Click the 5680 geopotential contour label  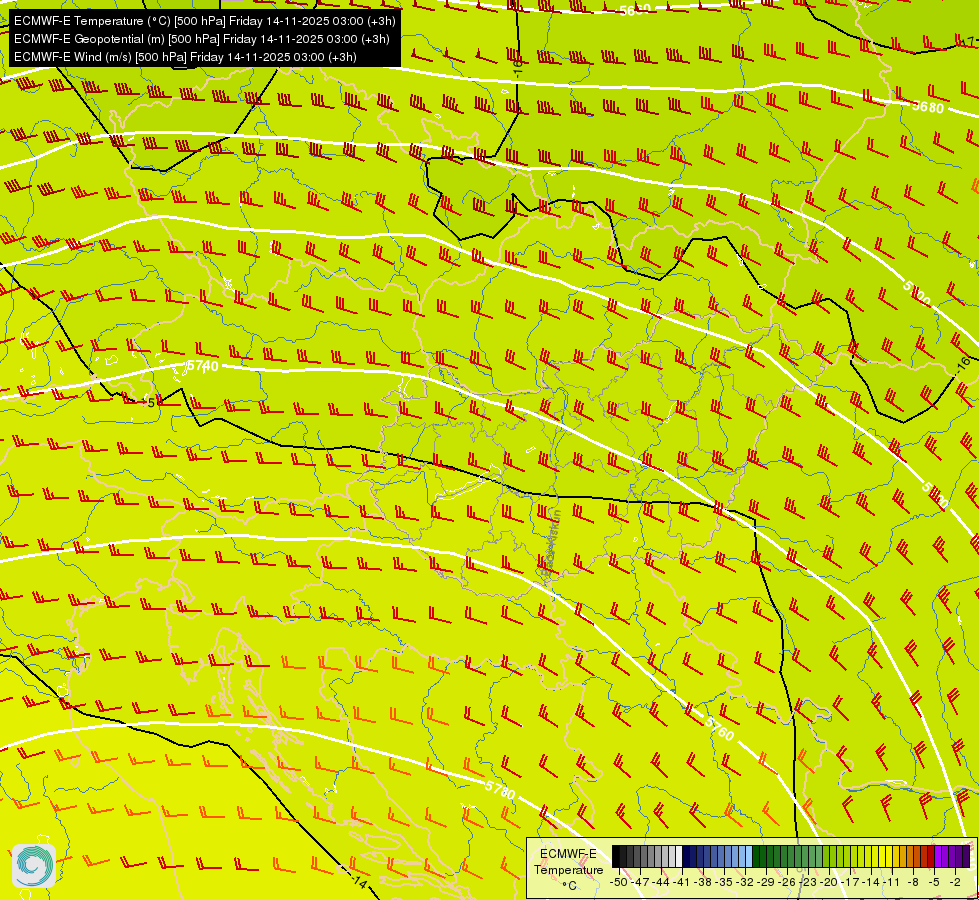(928, 107)
